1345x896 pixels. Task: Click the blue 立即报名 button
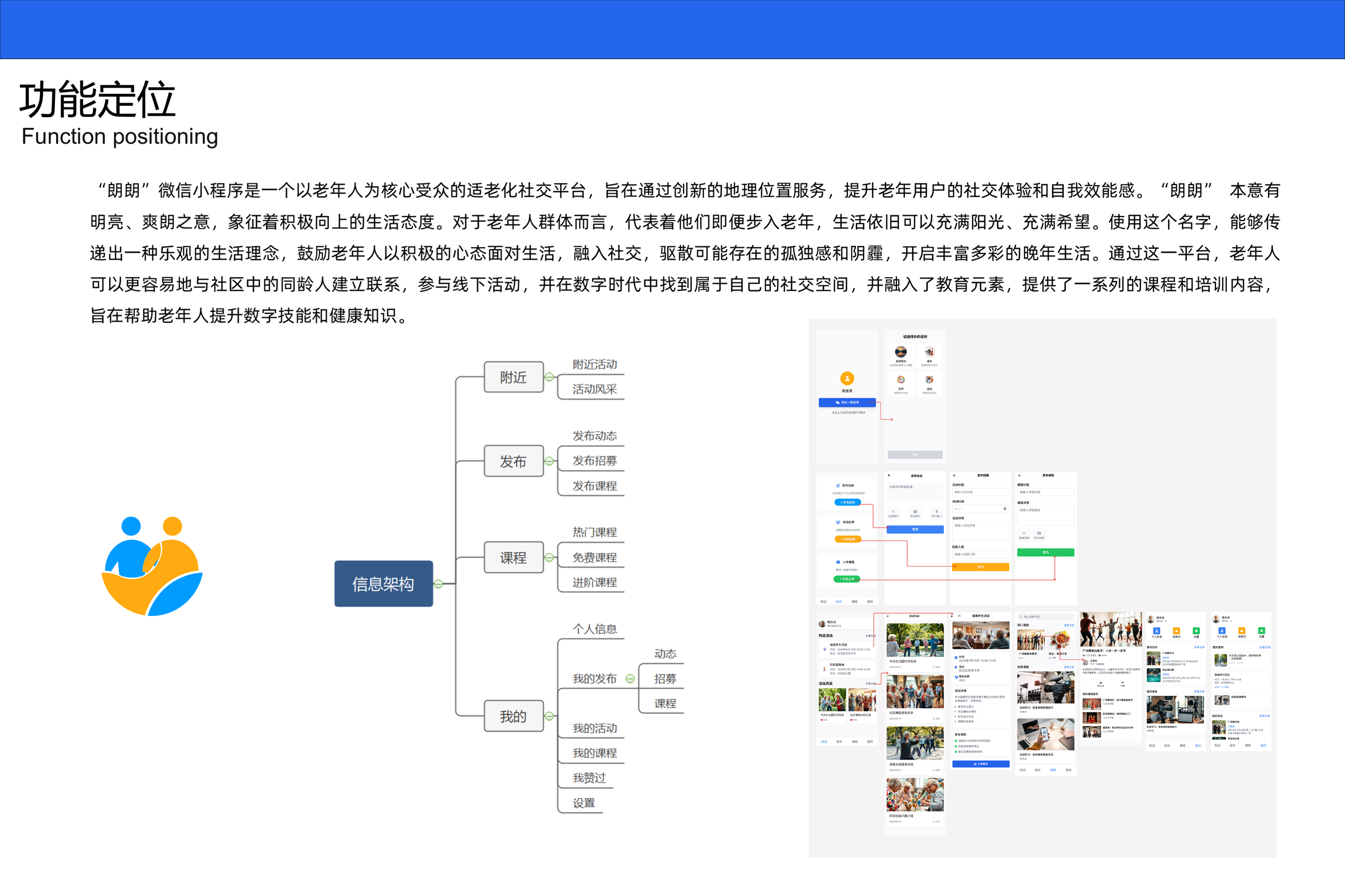(x=980, y=764)
